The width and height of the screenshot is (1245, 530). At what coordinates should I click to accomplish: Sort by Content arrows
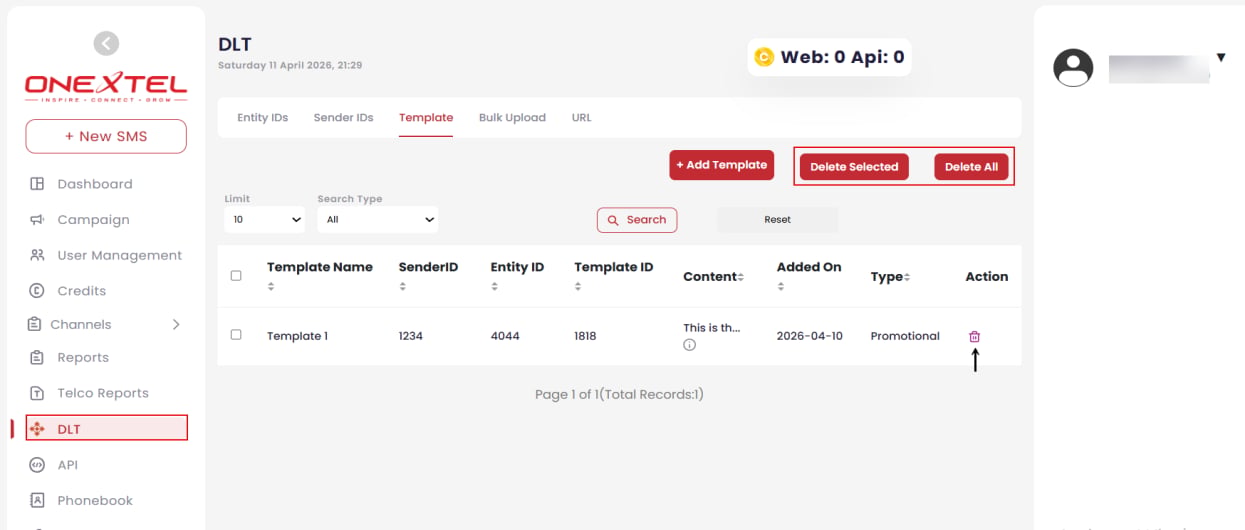741,277
